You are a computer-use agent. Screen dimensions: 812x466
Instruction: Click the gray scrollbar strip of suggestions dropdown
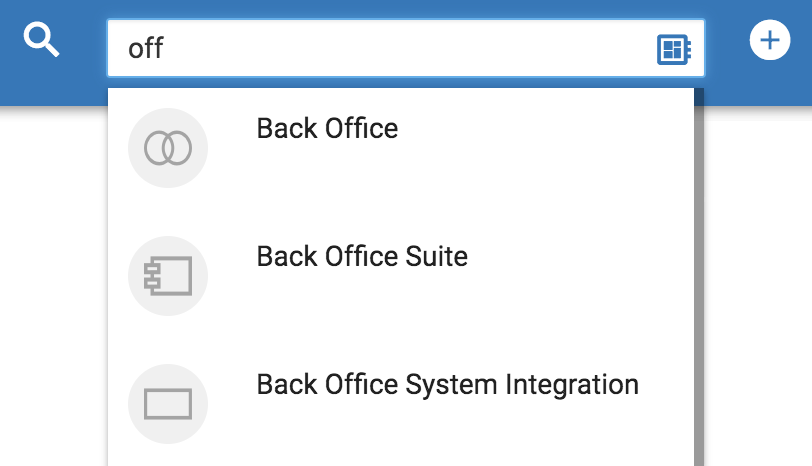point(699,280)
